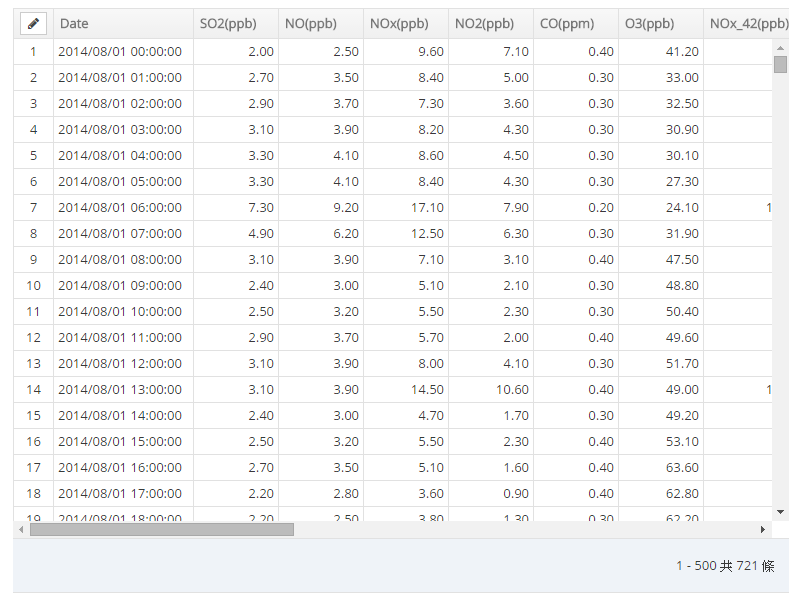
Task: Click the vertical scrollbar down arrow
Action: [780, 512]
